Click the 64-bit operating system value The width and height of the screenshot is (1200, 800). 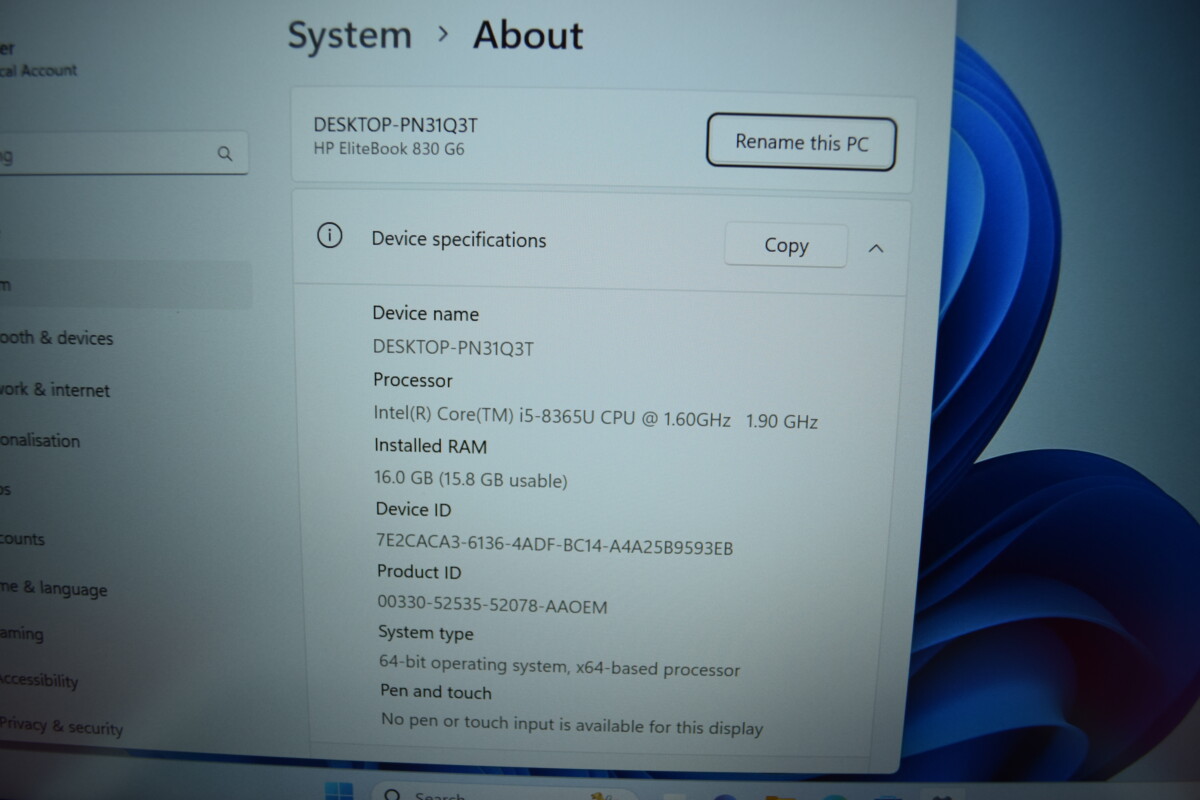(560, 666)
